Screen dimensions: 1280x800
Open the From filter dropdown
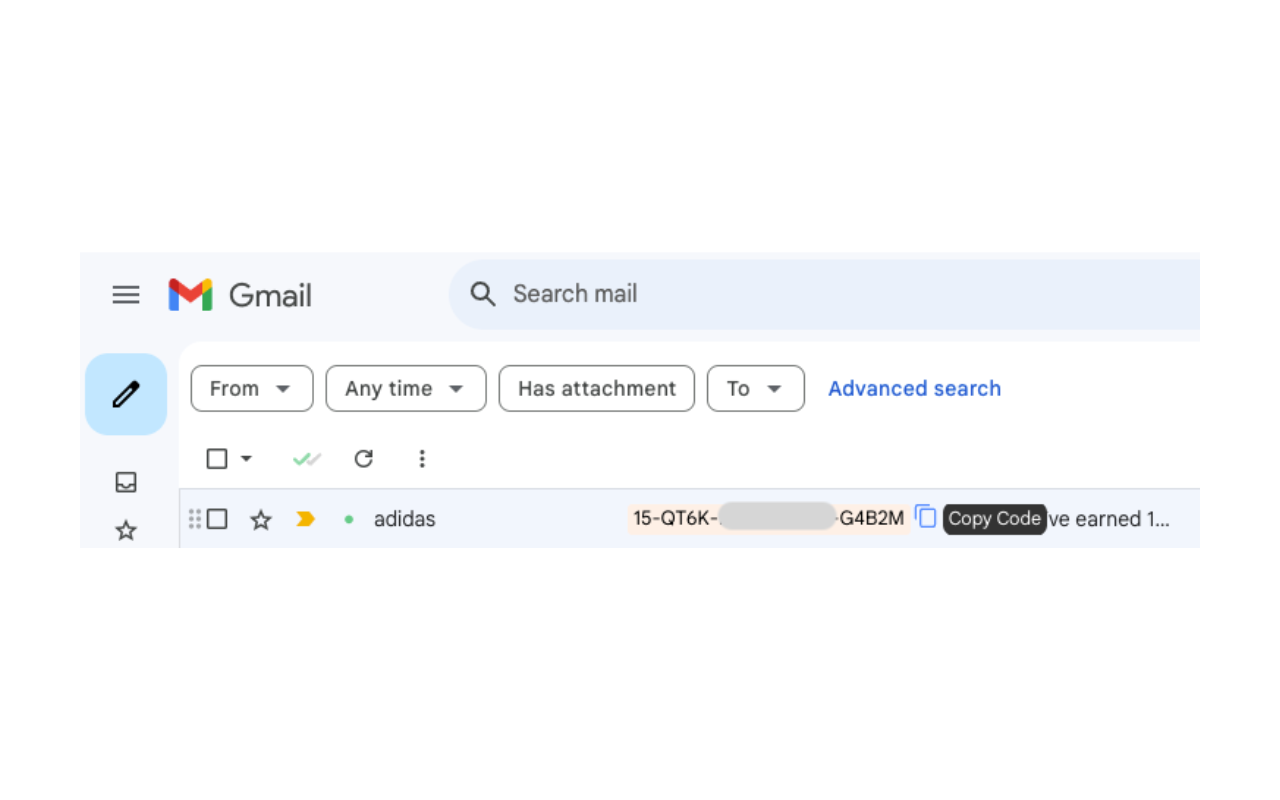(251, 389)
